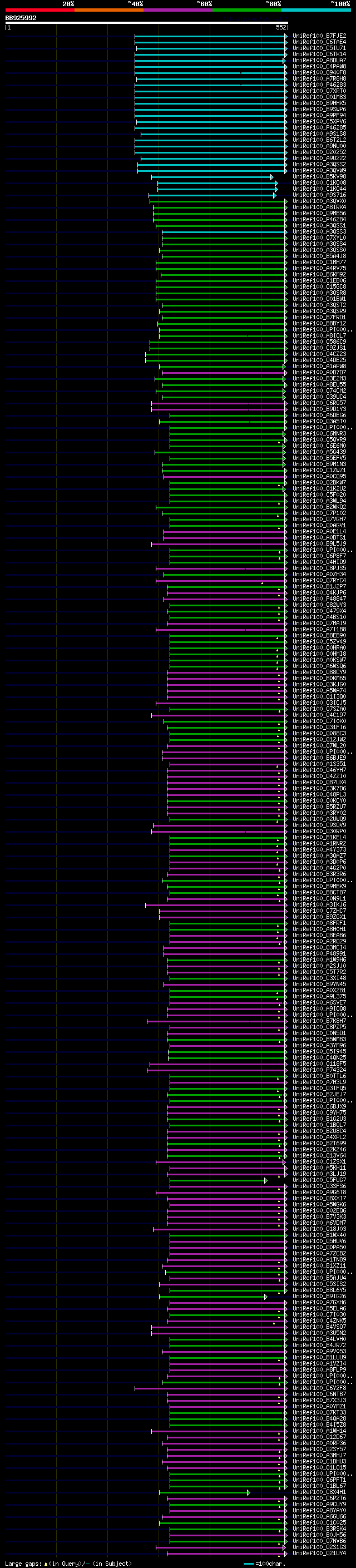Click the yellow gap triangle in the legend
This screenshot has height=1568, width=356.
[x=46, y=1563]
